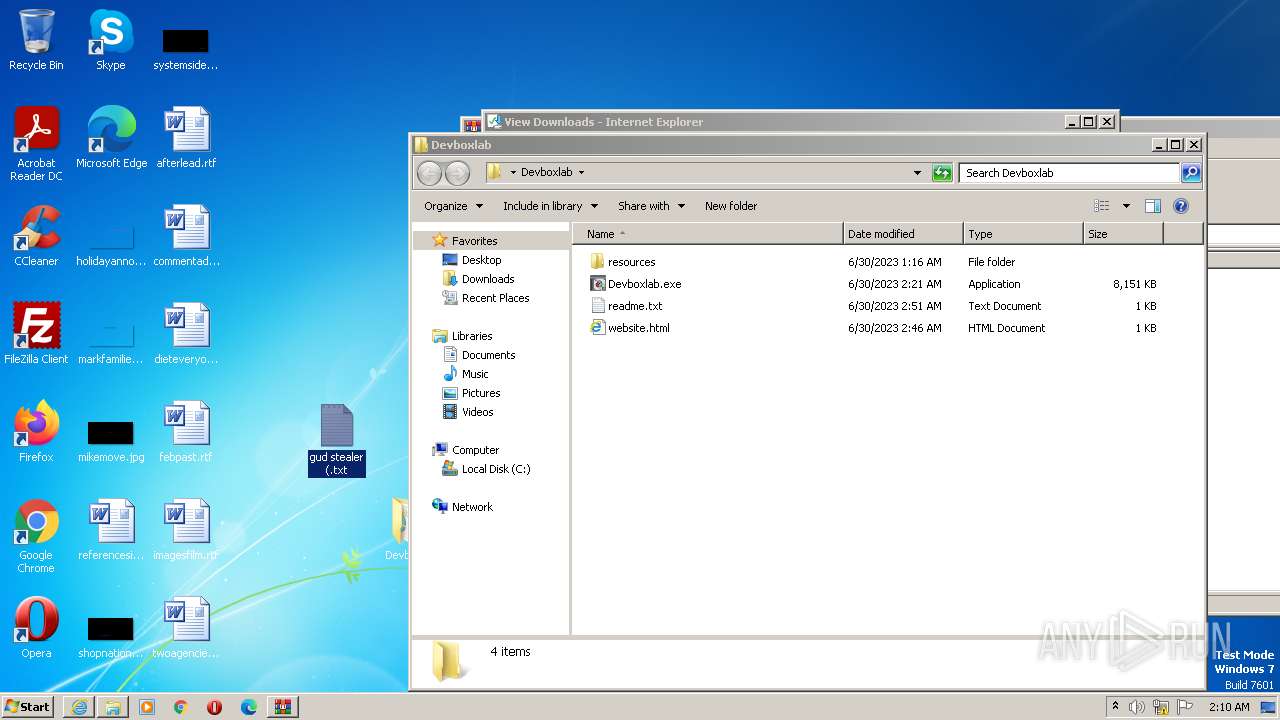Click the Explorer Forward navigation button
Image resolution: width=1280 pixels, height=720 pixels.
click(457, 173)
